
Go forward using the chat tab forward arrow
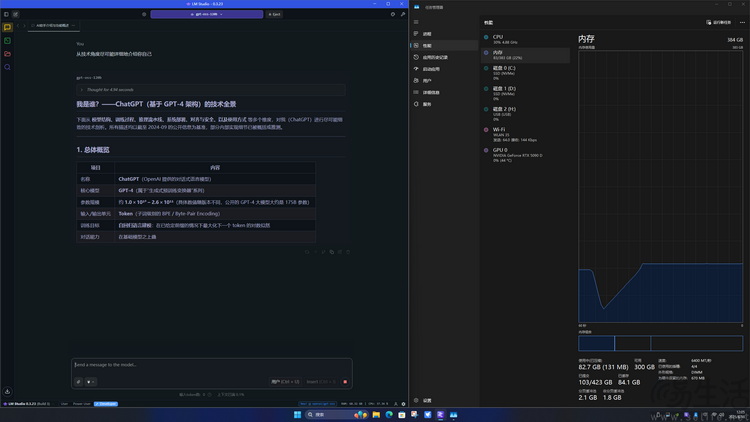(24, 25)
